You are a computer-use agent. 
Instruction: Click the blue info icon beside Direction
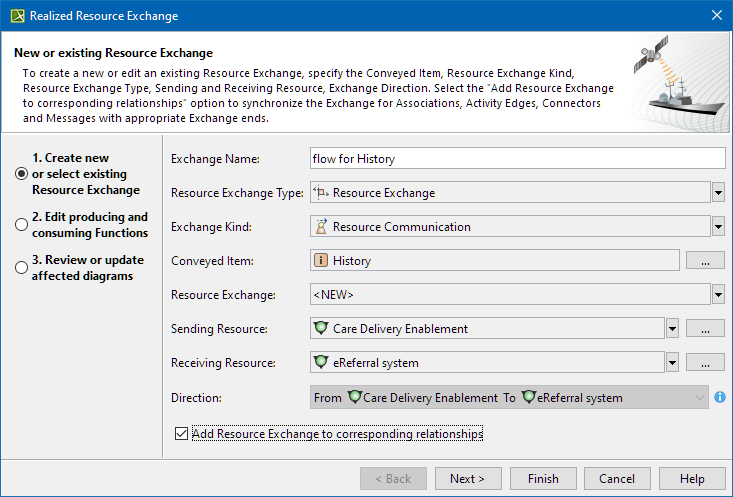point(719,398)
